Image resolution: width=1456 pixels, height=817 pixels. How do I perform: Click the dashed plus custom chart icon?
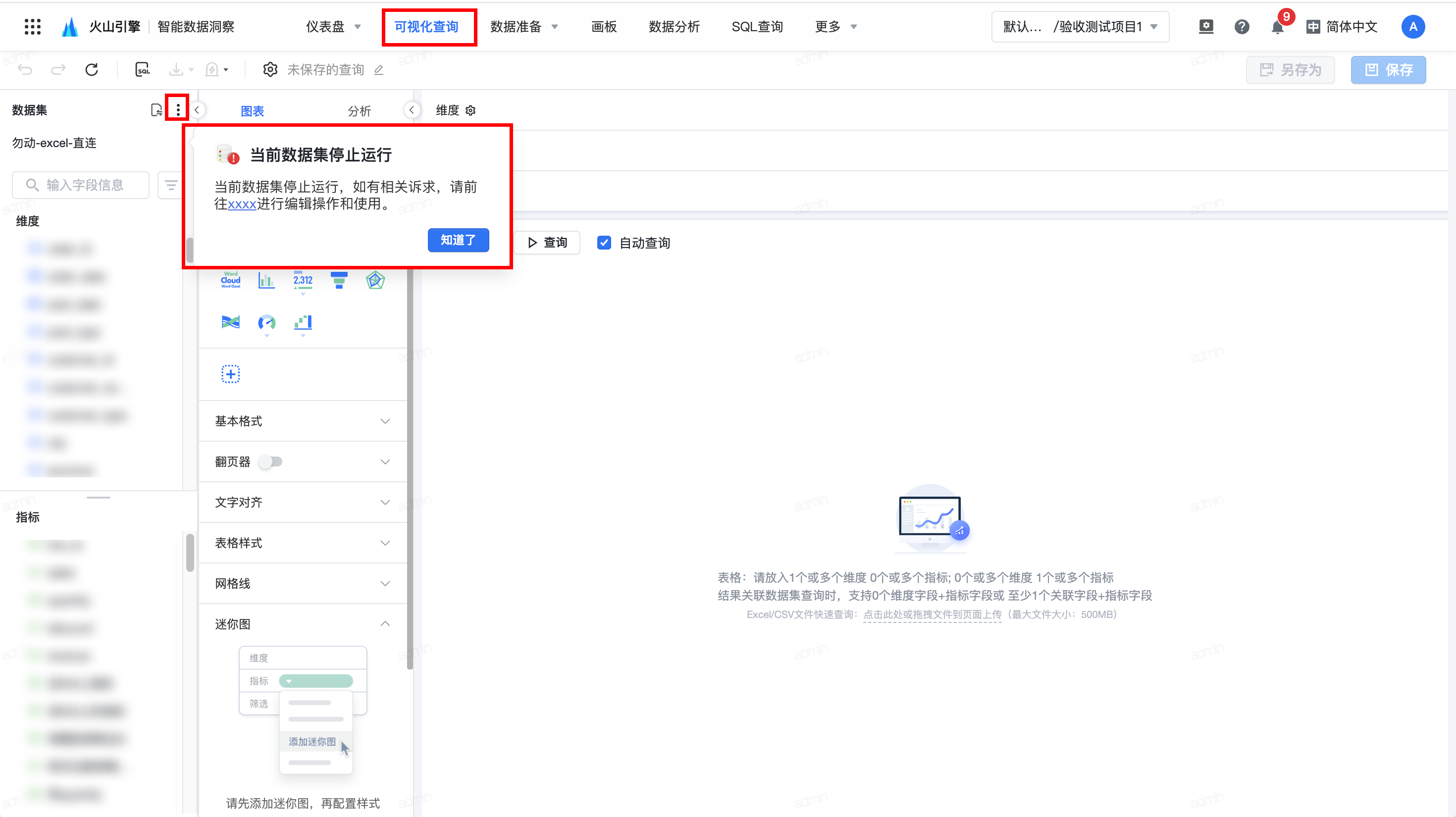(231, 374)
